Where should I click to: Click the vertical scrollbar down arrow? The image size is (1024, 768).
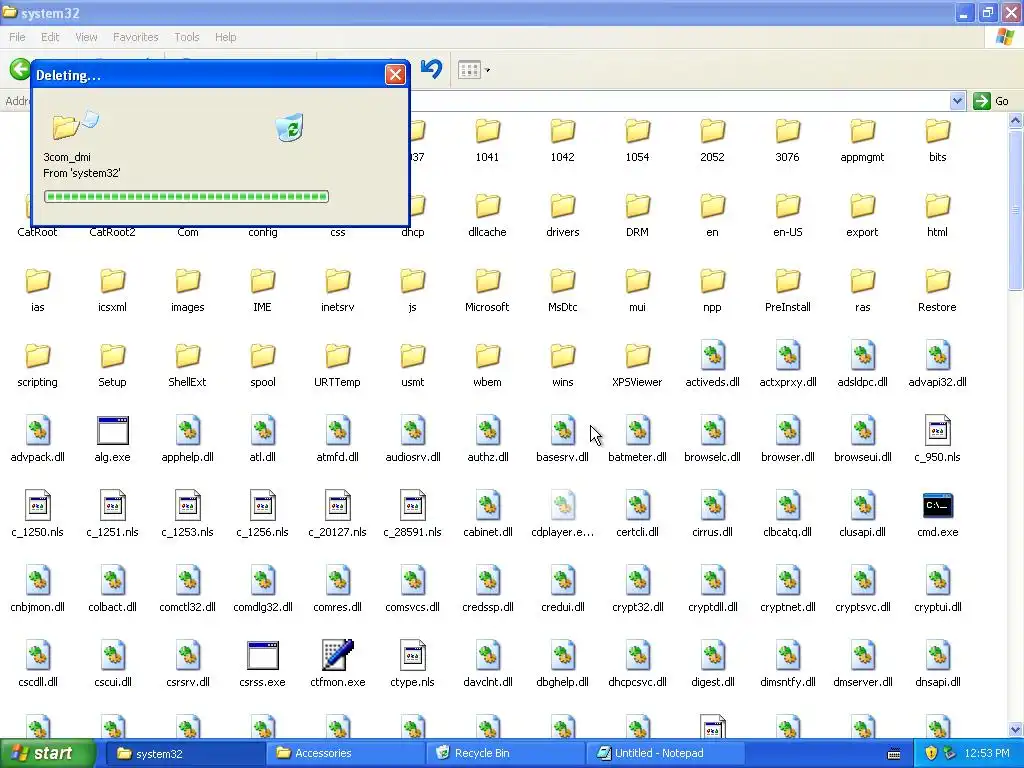[x=1016, y=730]
